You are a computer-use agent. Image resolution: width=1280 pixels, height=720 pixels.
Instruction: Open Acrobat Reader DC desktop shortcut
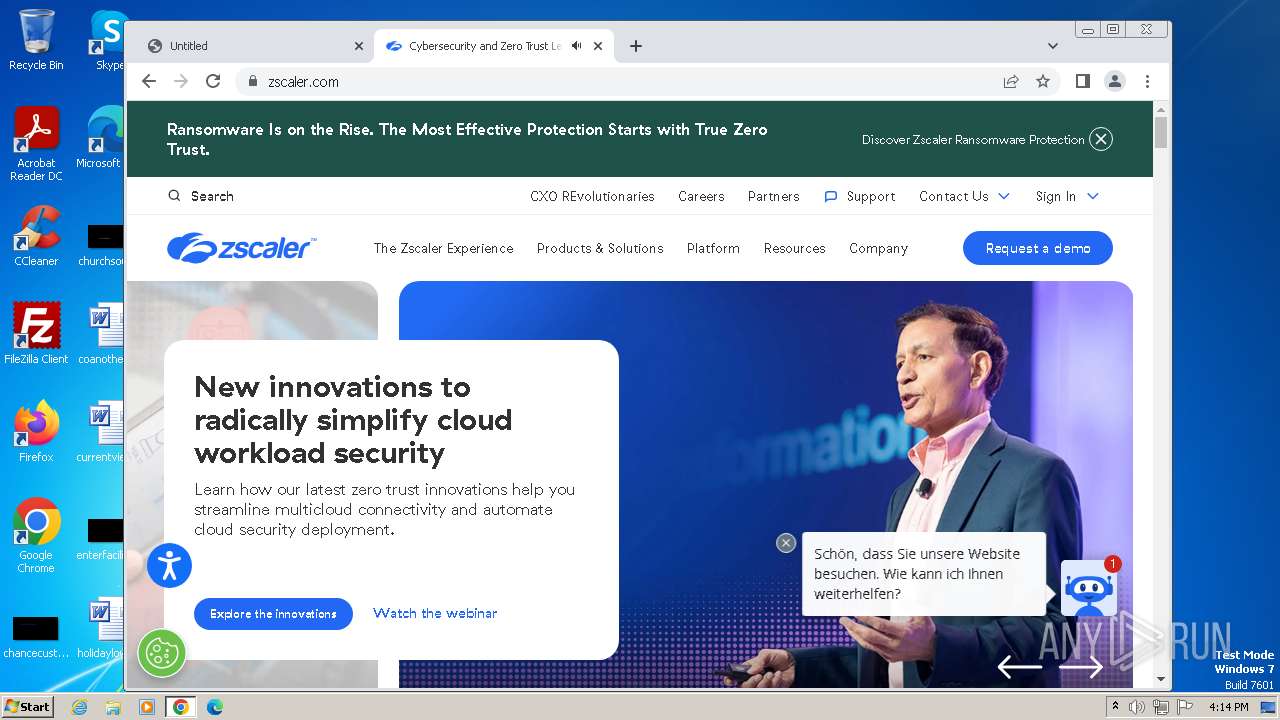tap(36, 144)
